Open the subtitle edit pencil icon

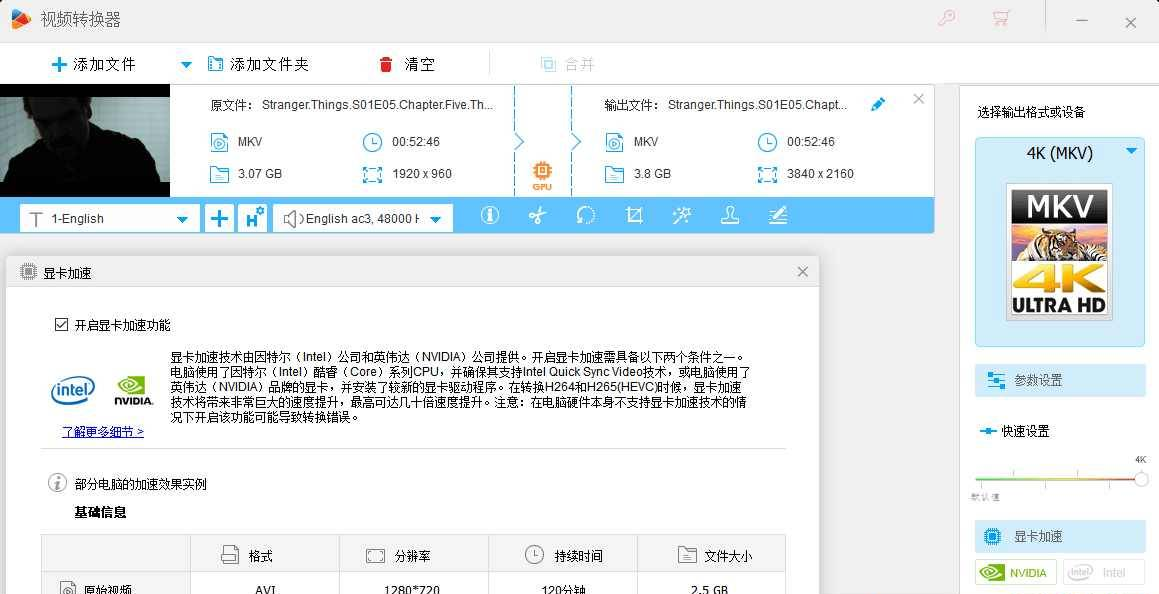[x=778, y=216]
